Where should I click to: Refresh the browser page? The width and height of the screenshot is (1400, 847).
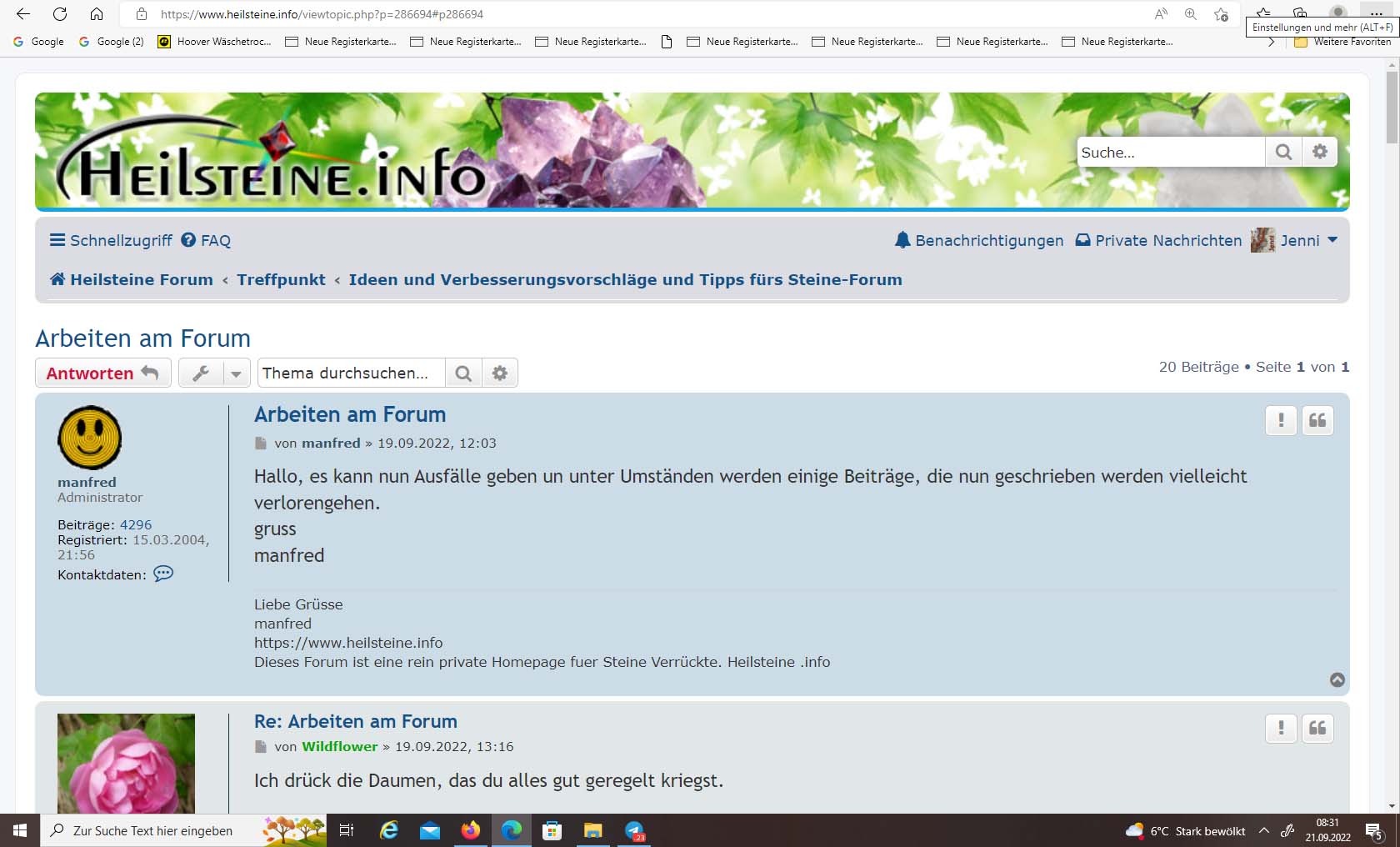60,14
